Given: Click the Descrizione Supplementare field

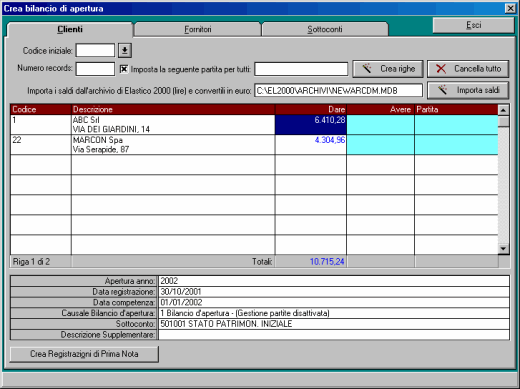Looking at the screenshot, I should coord(334,334).
